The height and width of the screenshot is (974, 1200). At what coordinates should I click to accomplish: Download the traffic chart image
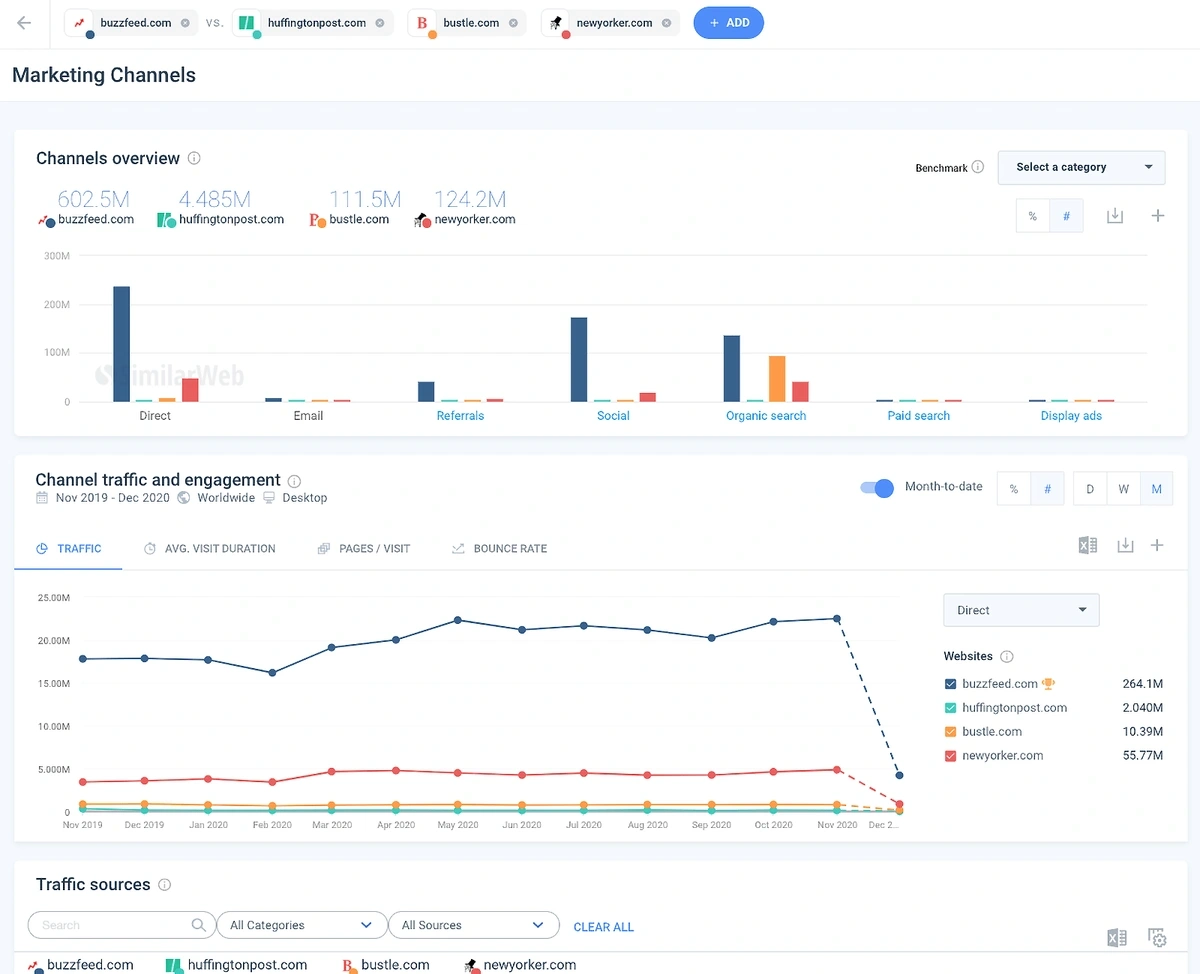tap(1125, 545)
